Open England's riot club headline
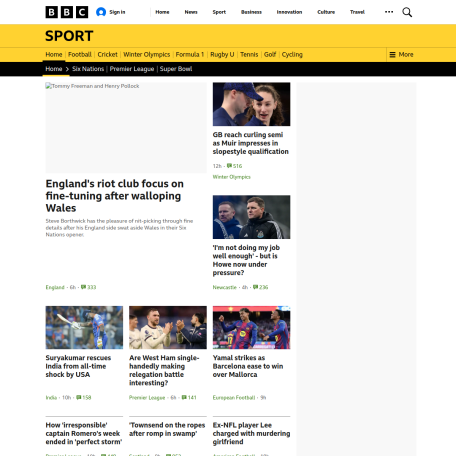The image size is (456, 456). 115,196
